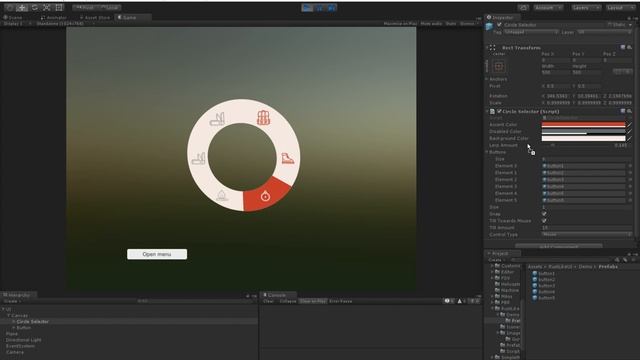Pick Accent Color with eyedropper icon

pos(629,124)
